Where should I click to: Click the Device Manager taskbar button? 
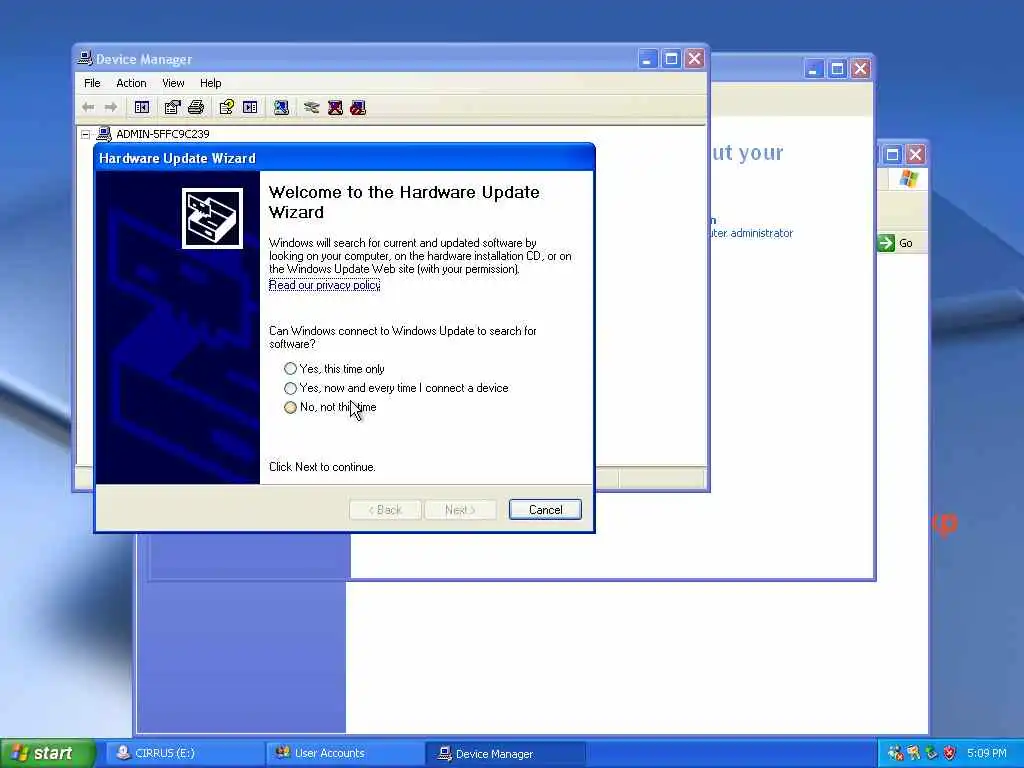coord(505,753)
